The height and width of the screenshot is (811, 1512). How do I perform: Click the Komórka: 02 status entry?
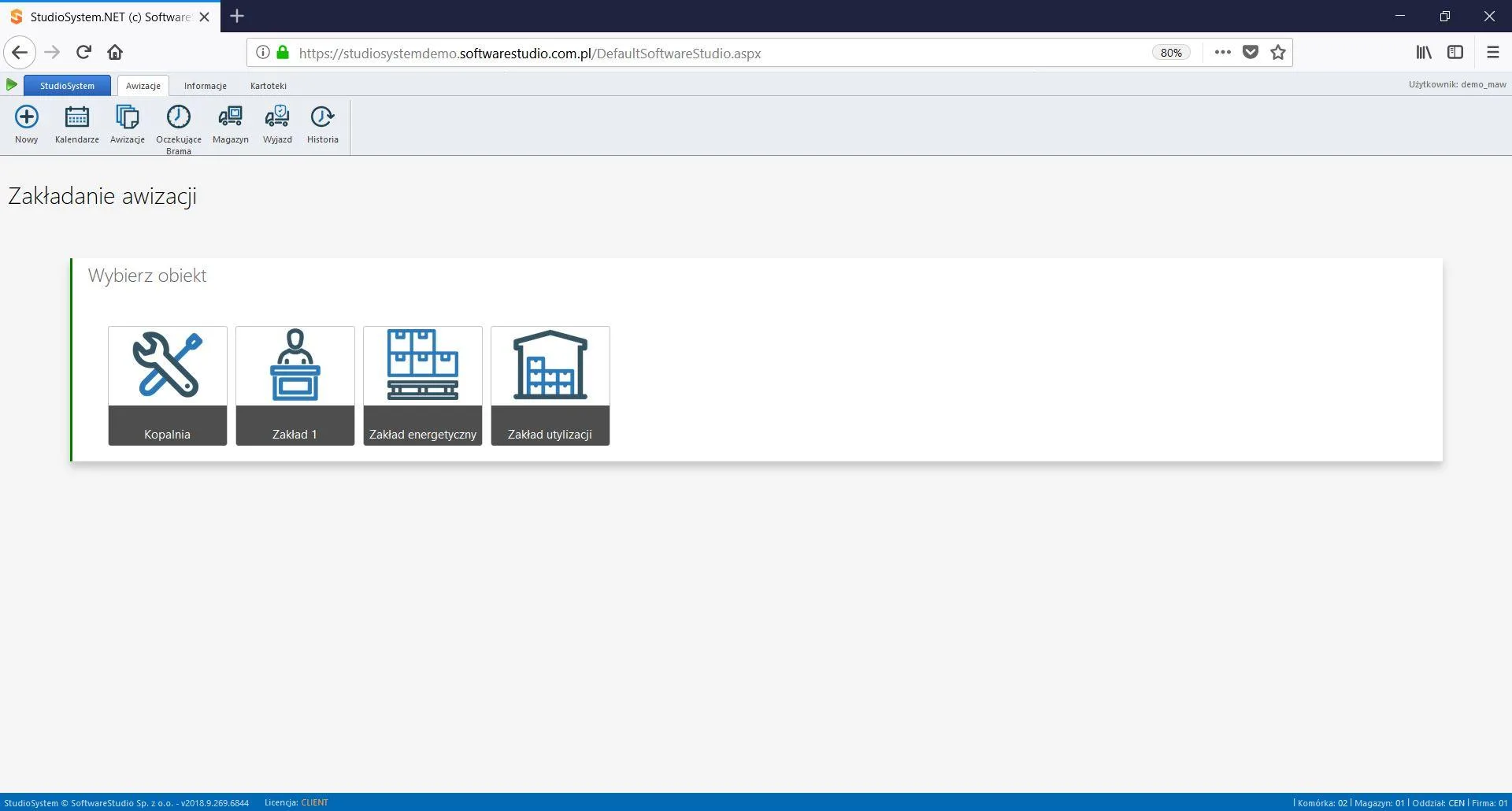(1322, 803)
